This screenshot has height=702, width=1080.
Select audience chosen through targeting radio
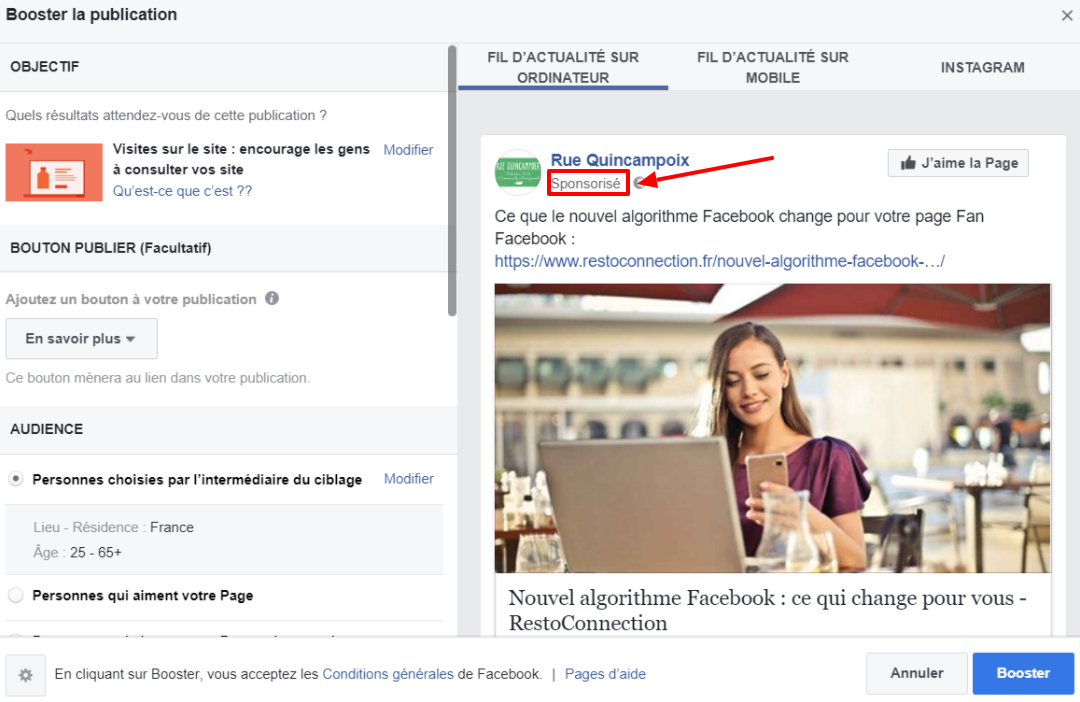tap(16, 480)
